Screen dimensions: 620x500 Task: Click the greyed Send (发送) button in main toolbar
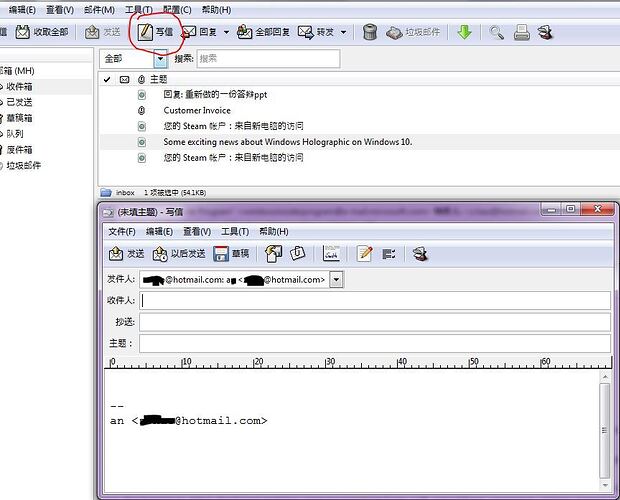click(x=102, y=32)
